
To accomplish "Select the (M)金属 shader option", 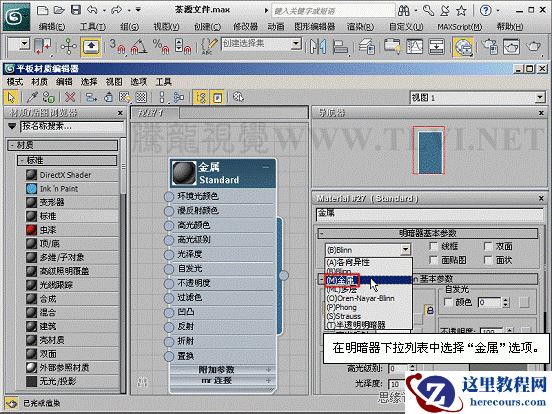I will coord(368,280).
